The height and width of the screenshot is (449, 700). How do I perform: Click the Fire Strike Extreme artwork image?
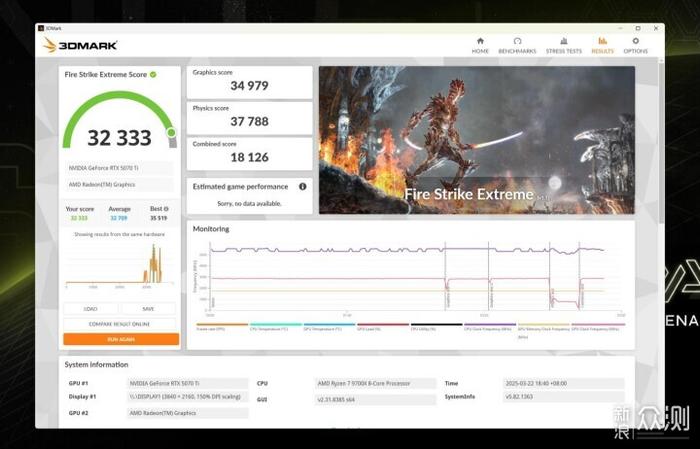(476, 140)
